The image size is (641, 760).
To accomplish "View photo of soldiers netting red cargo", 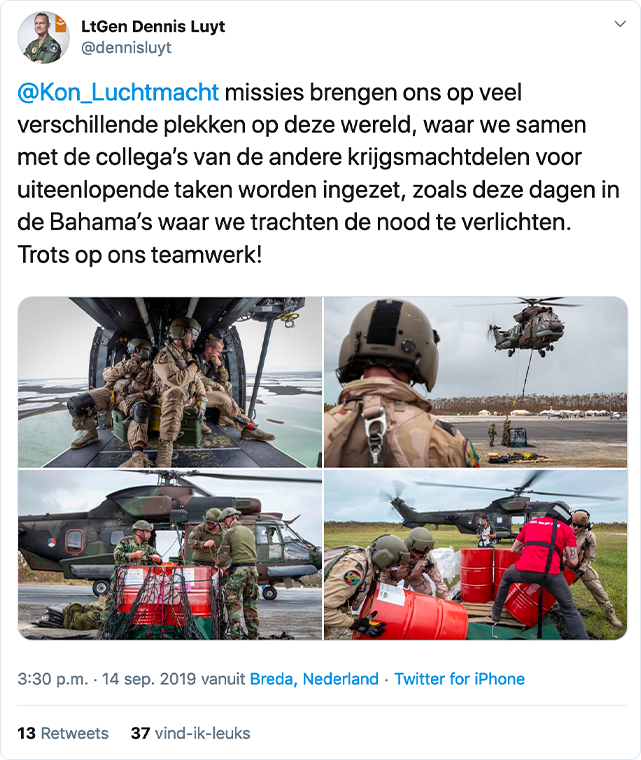I will coord(170,554).
